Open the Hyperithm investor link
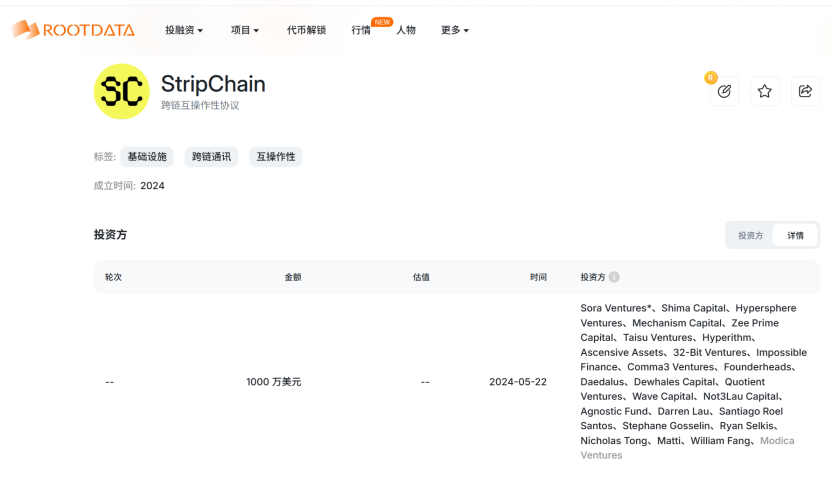This screenshot has height=488, width=832. point(726,337)
